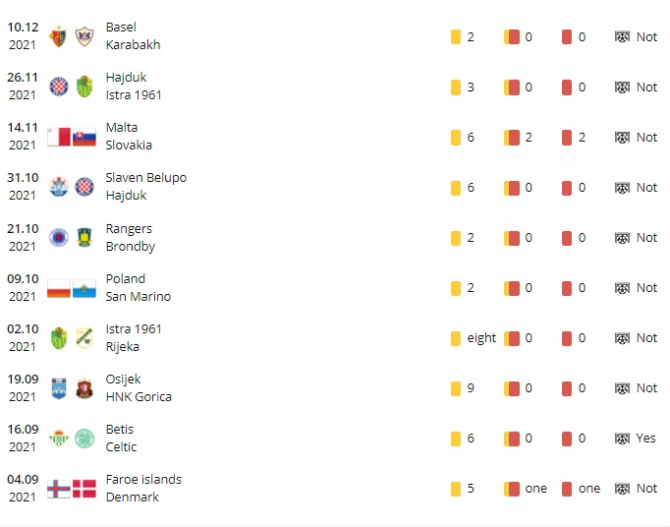The image size is (670, 527).
Task: Click the Betis club crest
Action: pos(59,438)
